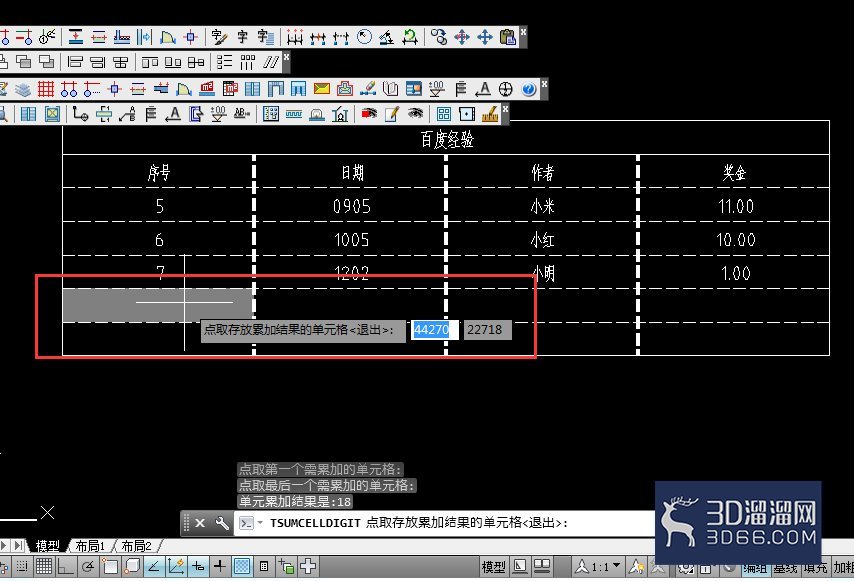This screenshot has height=581, width=854.
Task: Select the clipboard paste icon
Action: [508, 37]
